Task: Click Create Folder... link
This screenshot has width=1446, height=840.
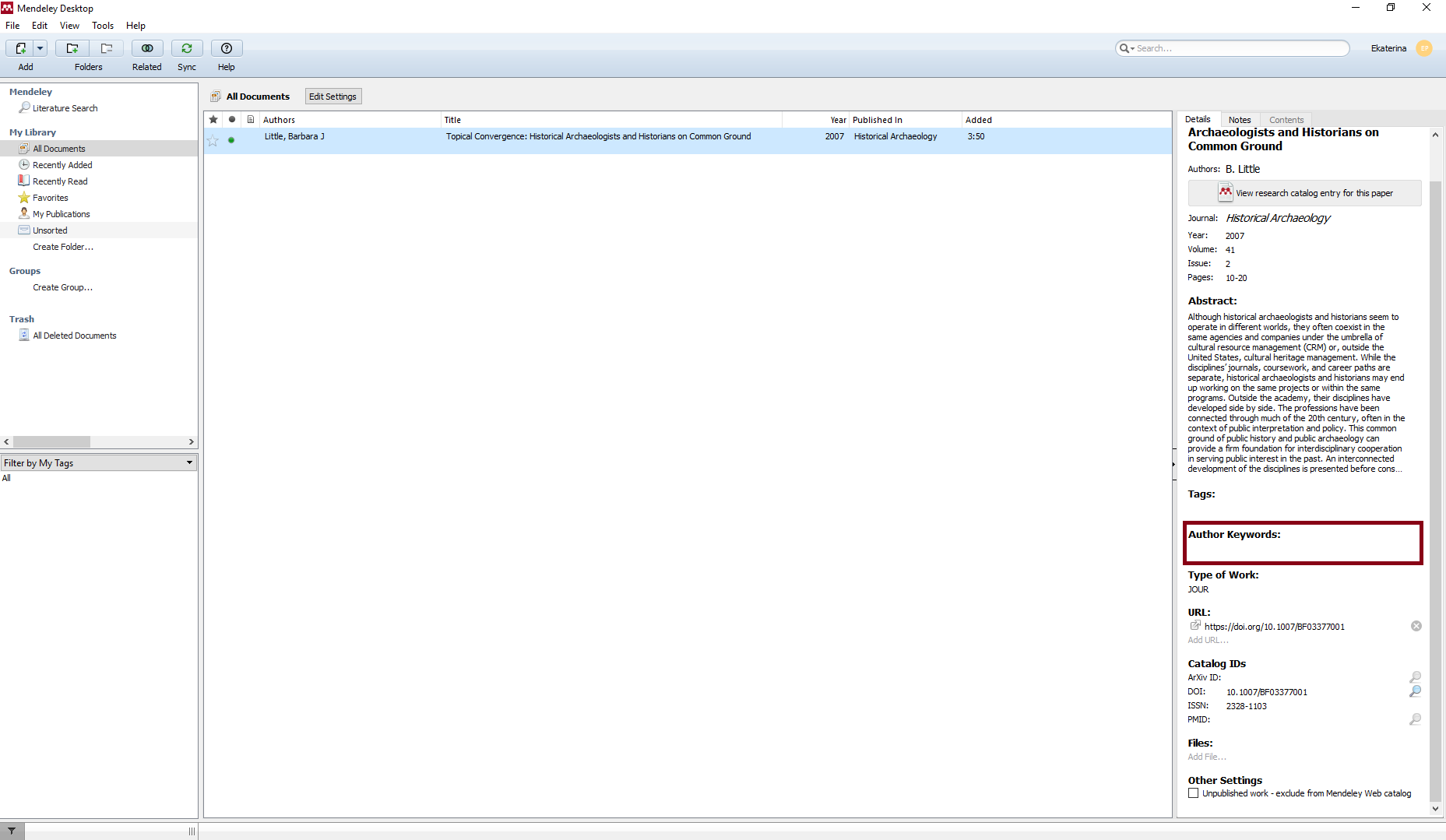Action: [x=63, y=247]
